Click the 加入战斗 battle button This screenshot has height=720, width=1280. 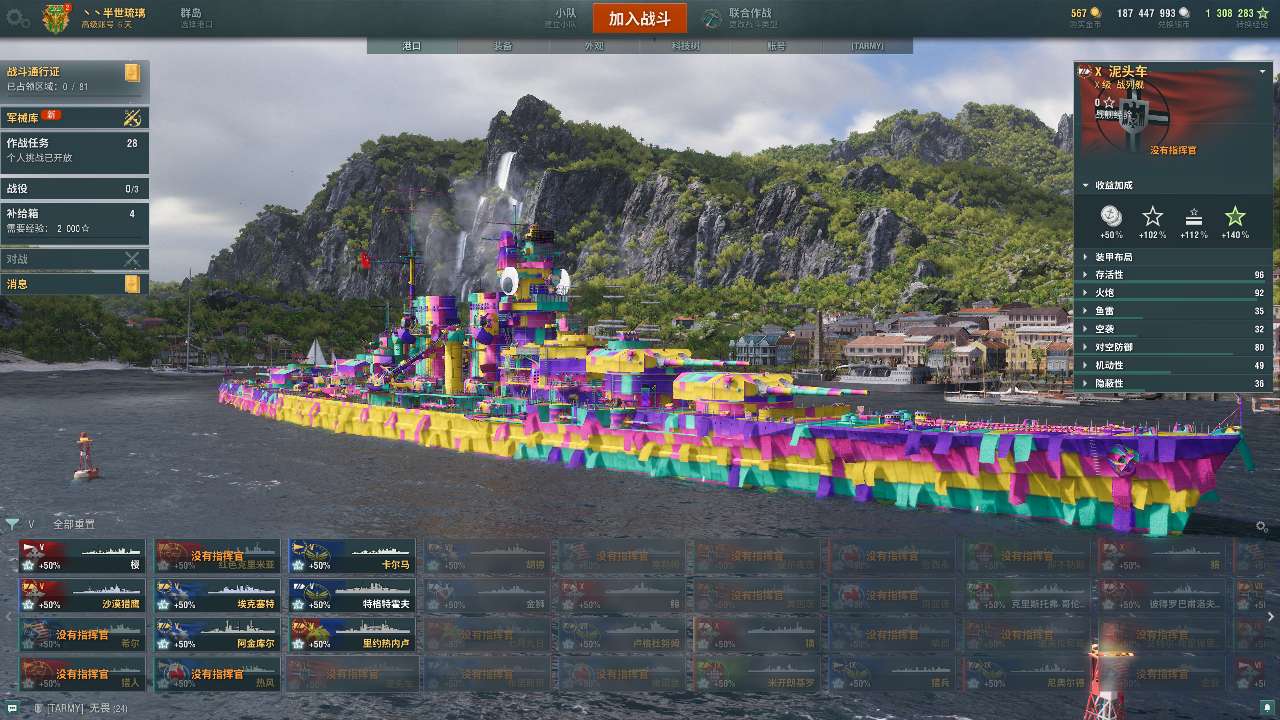coord(640,18)
